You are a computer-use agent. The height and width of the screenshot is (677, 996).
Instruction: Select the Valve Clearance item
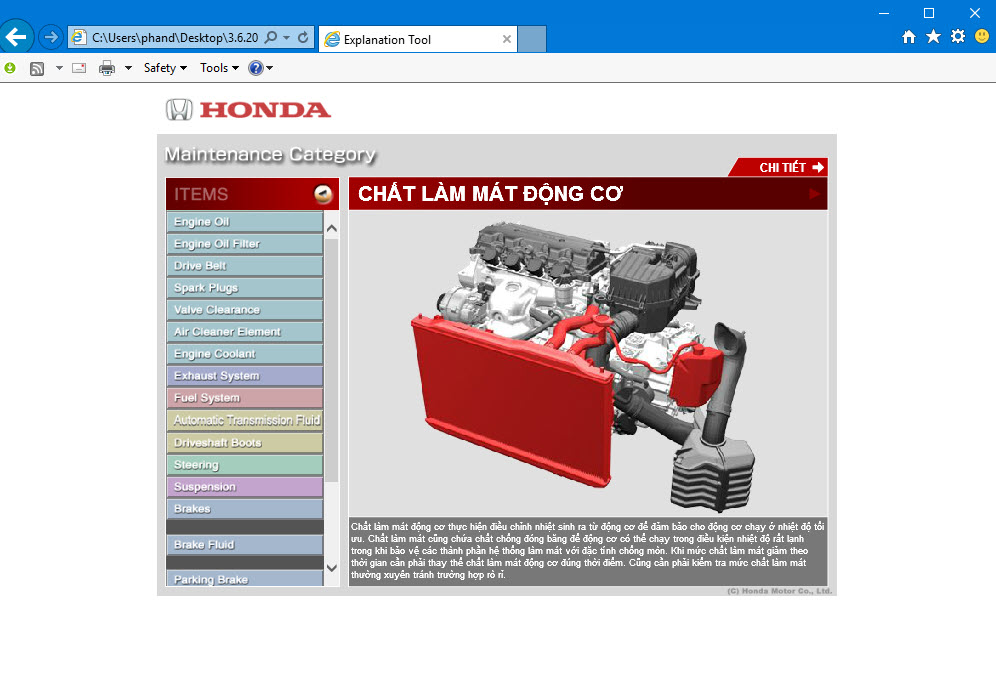pyautogui.click(x=245, y=310)
